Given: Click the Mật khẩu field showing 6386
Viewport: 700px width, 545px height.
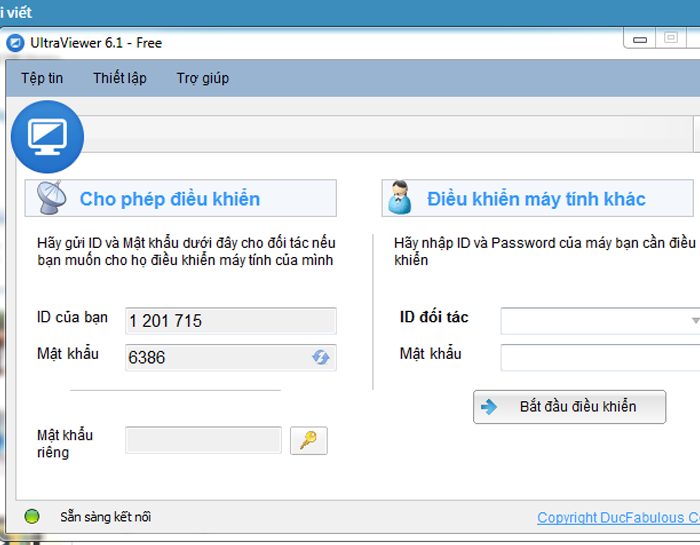Looking at the screenshot, I should click(x=231, y=358).
